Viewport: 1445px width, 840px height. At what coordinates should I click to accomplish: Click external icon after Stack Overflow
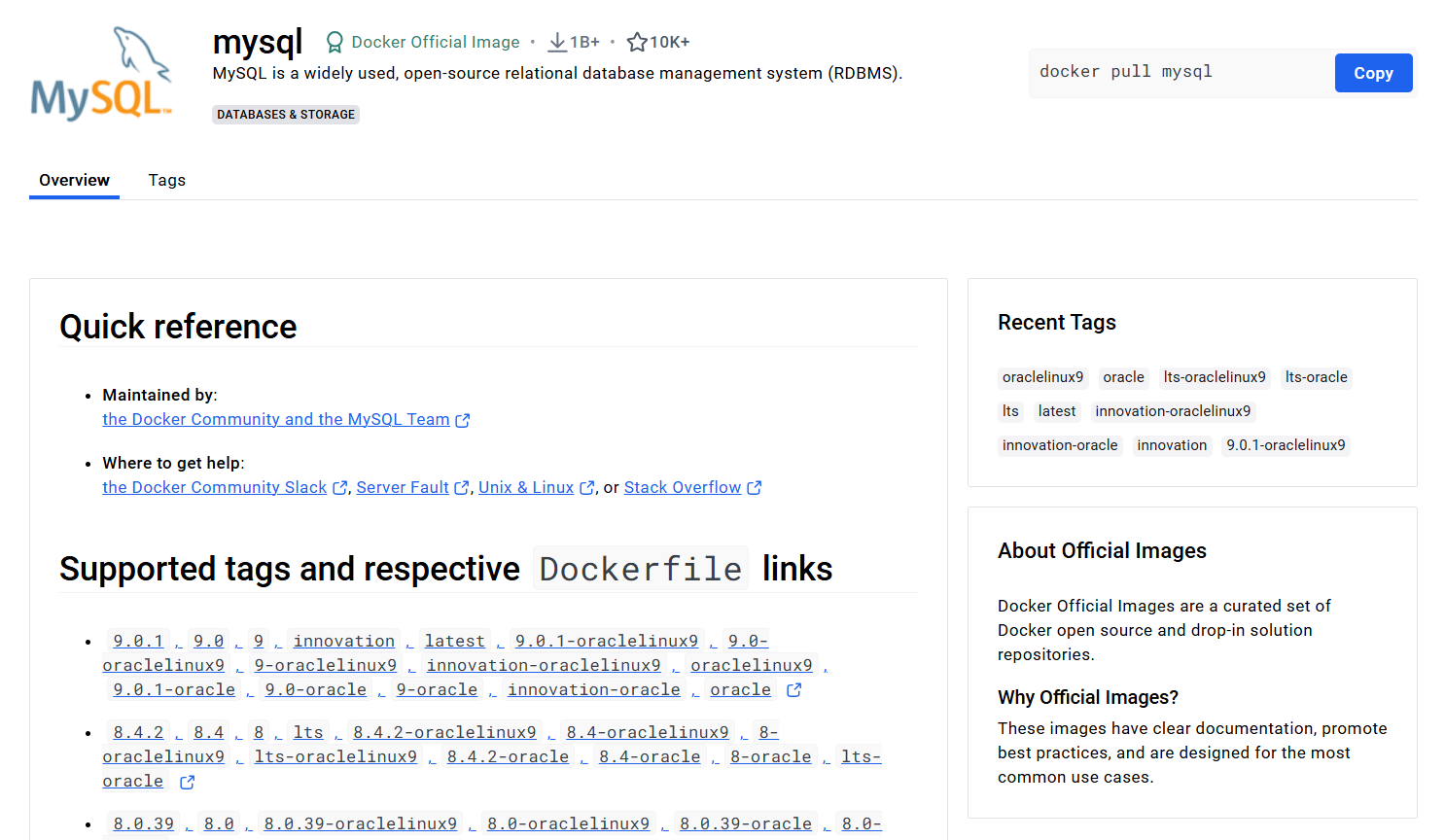[755, 488]
